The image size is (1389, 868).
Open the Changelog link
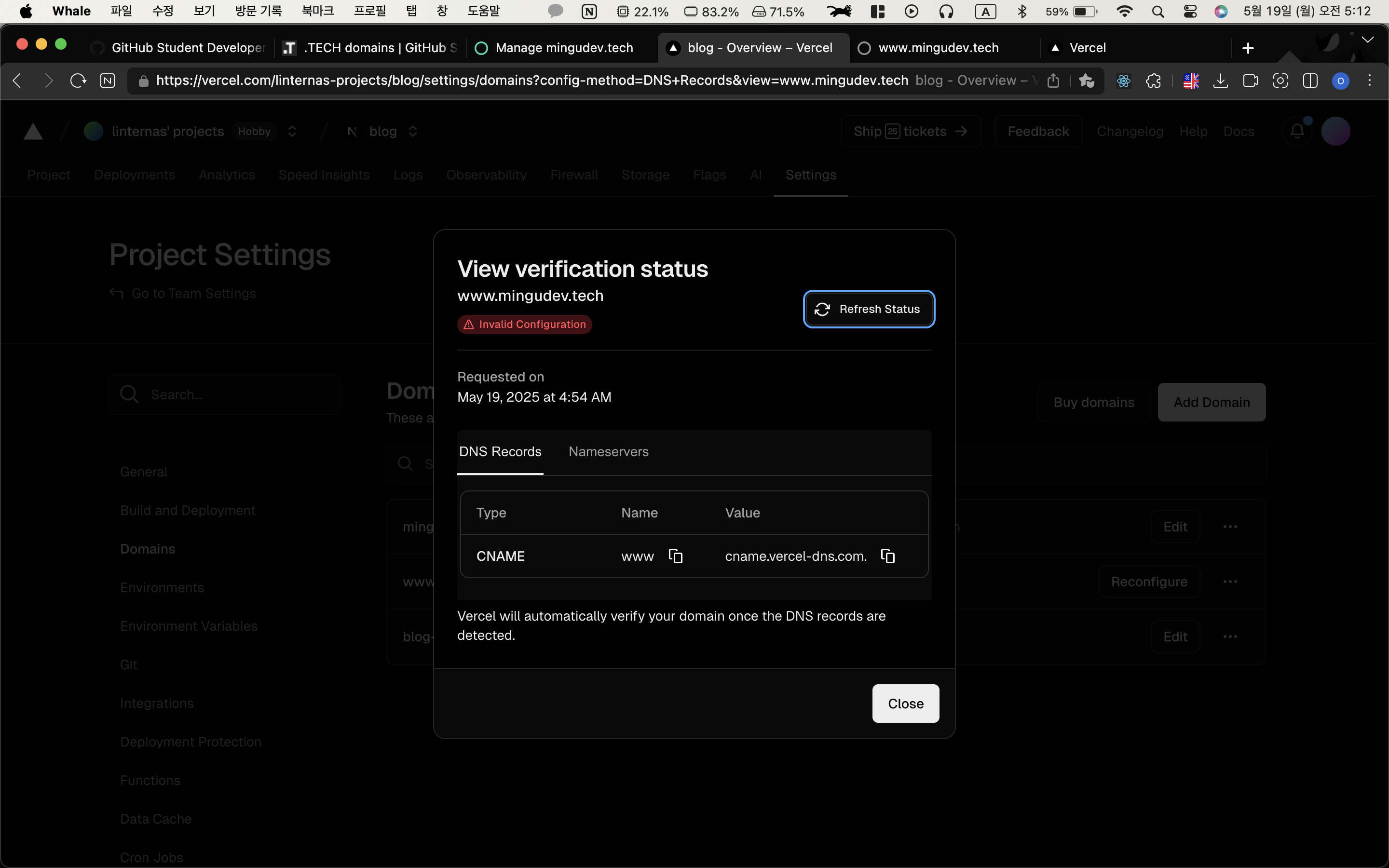point(1130,132)
